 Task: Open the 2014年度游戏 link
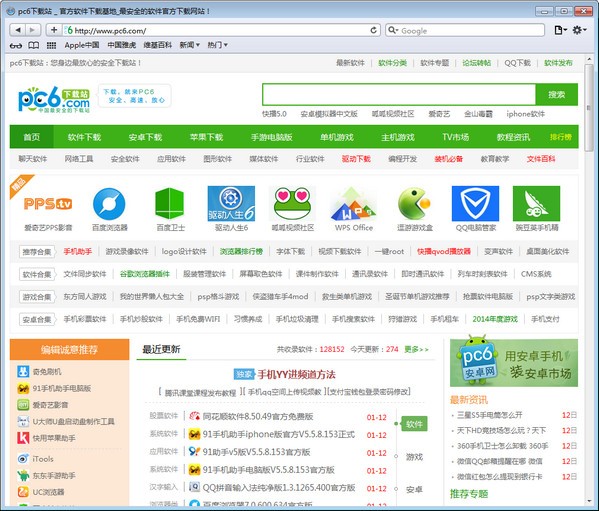[495, 319]
